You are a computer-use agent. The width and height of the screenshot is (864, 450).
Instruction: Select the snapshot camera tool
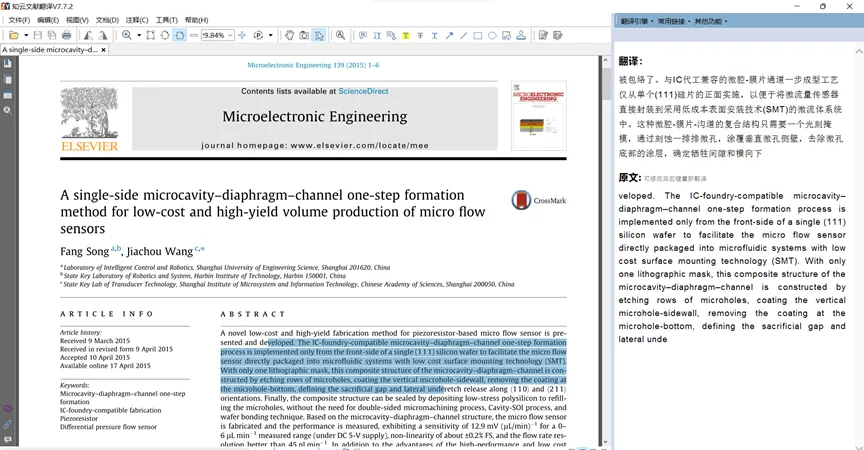pyautogui.click(x=304, y=35)
